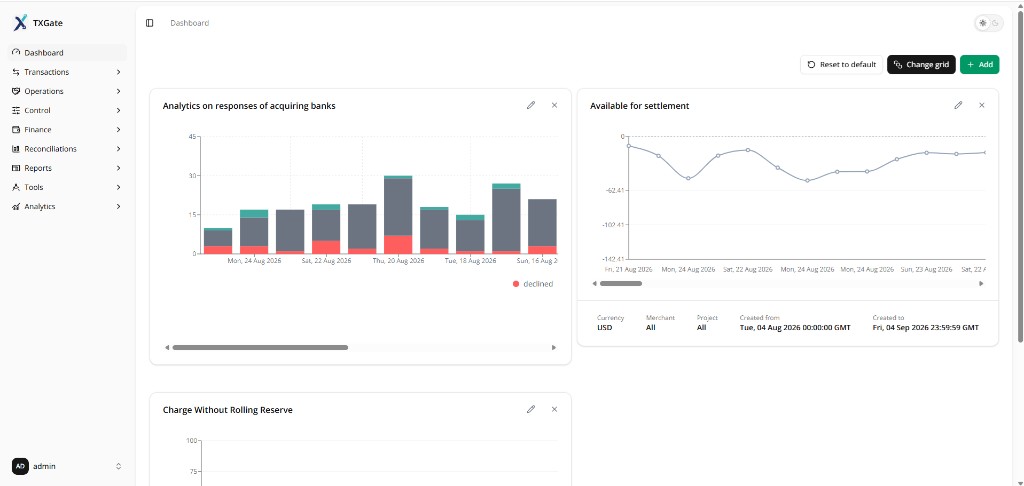This screenshot has height=486, width=1024.
Task: Toggle the declined legend item
Action: [533, 284]
